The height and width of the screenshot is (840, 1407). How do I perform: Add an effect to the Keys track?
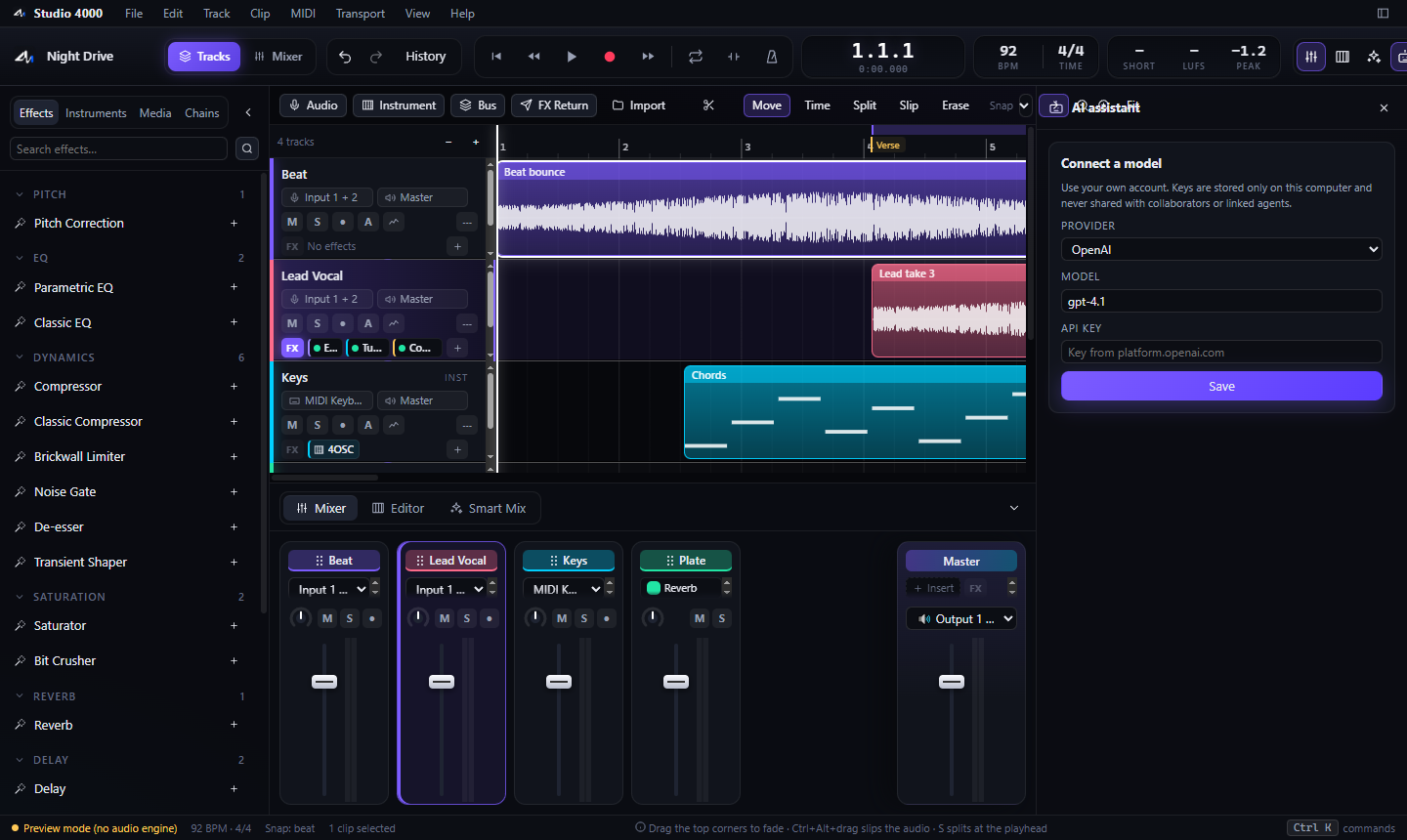pos(457,449)
